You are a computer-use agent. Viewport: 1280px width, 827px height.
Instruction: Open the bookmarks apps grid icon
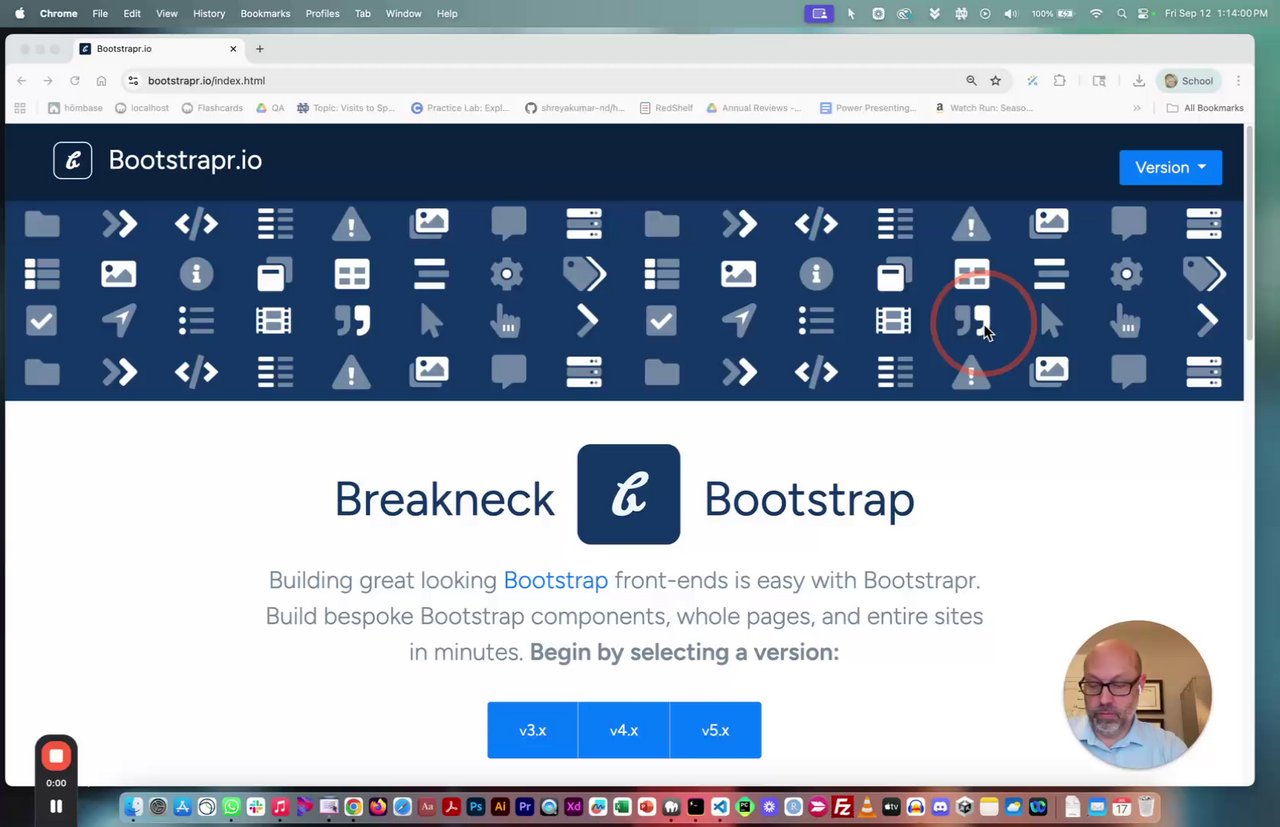click(20, 108)
